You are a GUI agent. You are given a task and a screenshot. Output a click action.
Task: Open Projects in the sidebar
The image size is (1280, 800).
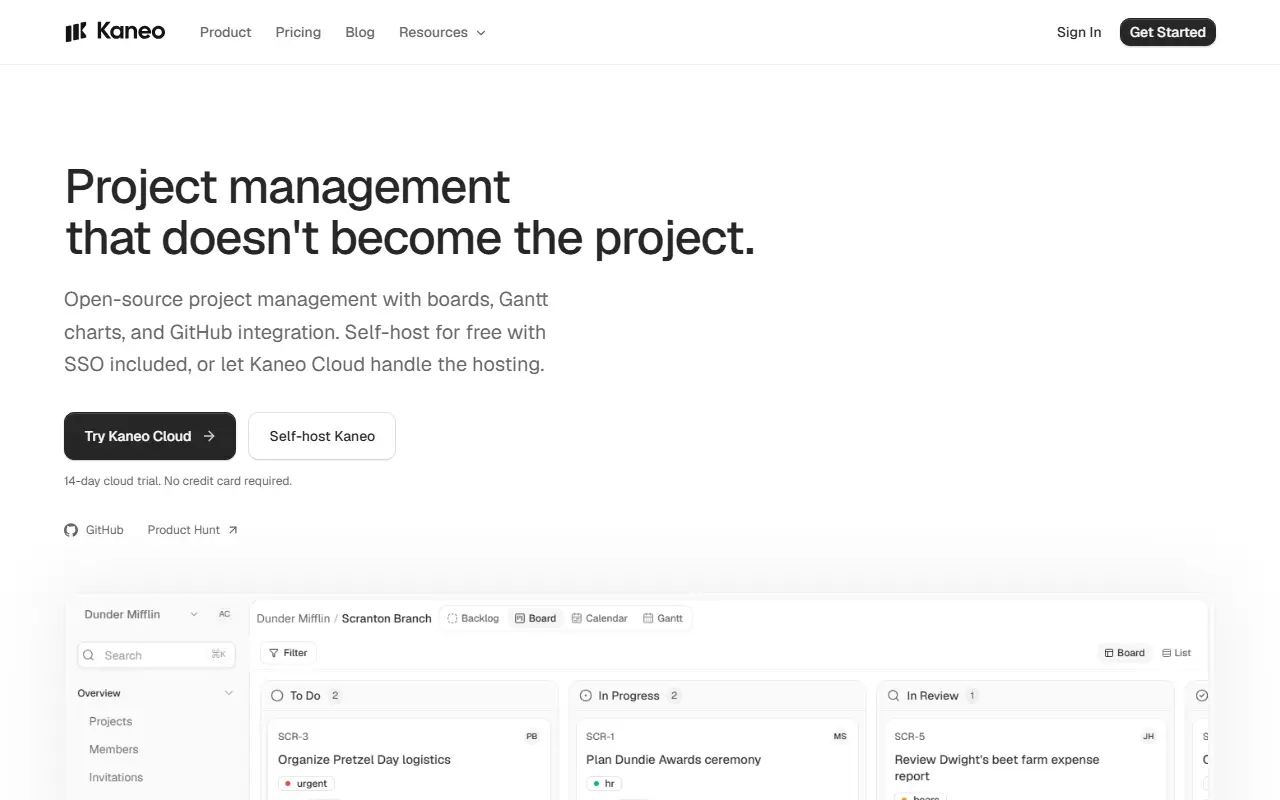110,721
